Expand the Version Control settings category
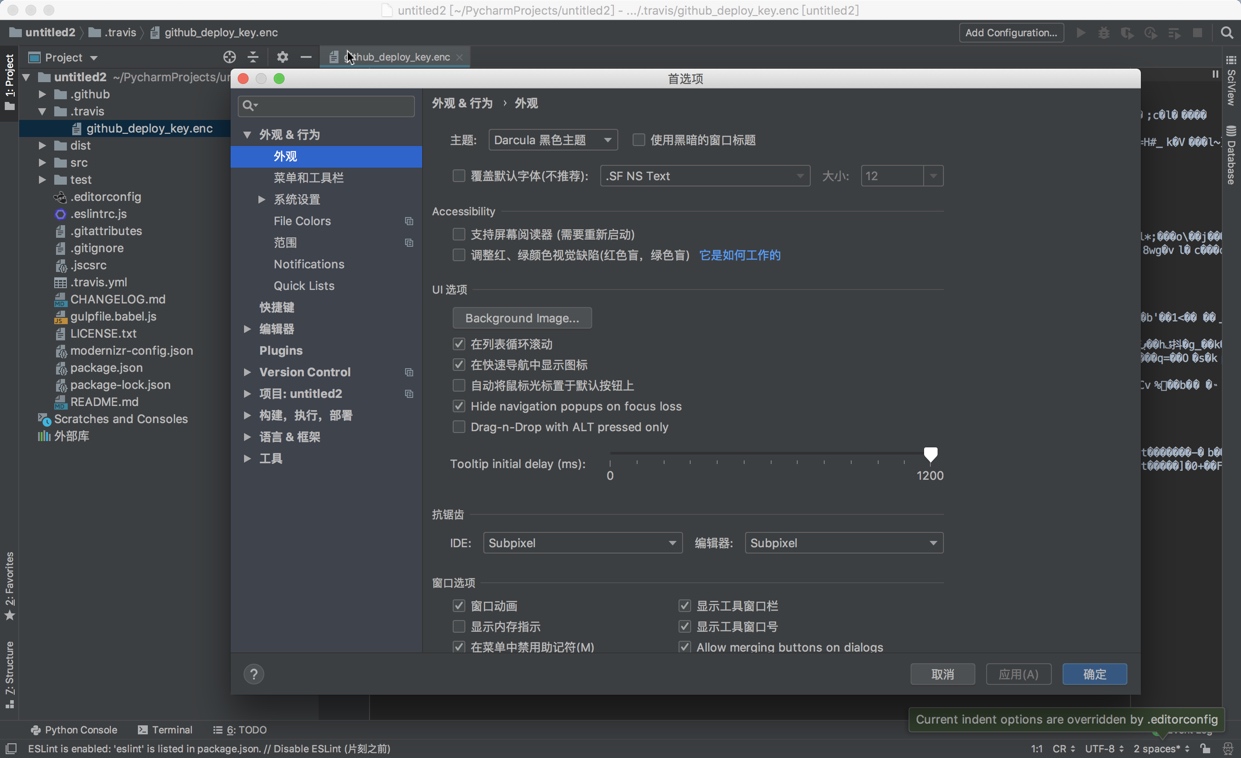Image resolution: width=1241 pixels, height=758 pixels. click(247, 372)
